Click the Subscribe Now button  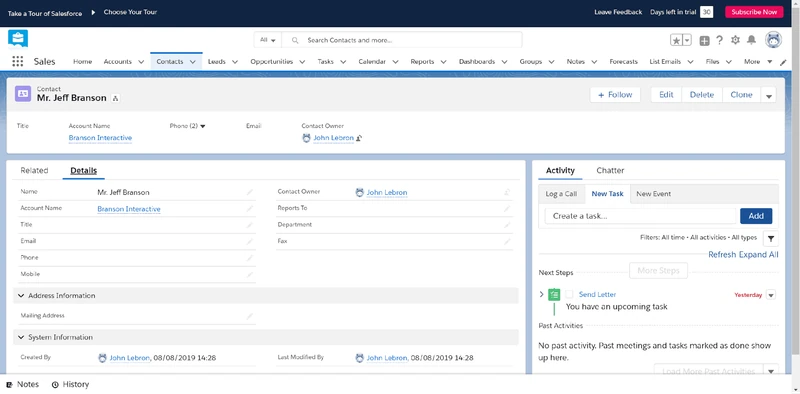[x=754, y=12]
